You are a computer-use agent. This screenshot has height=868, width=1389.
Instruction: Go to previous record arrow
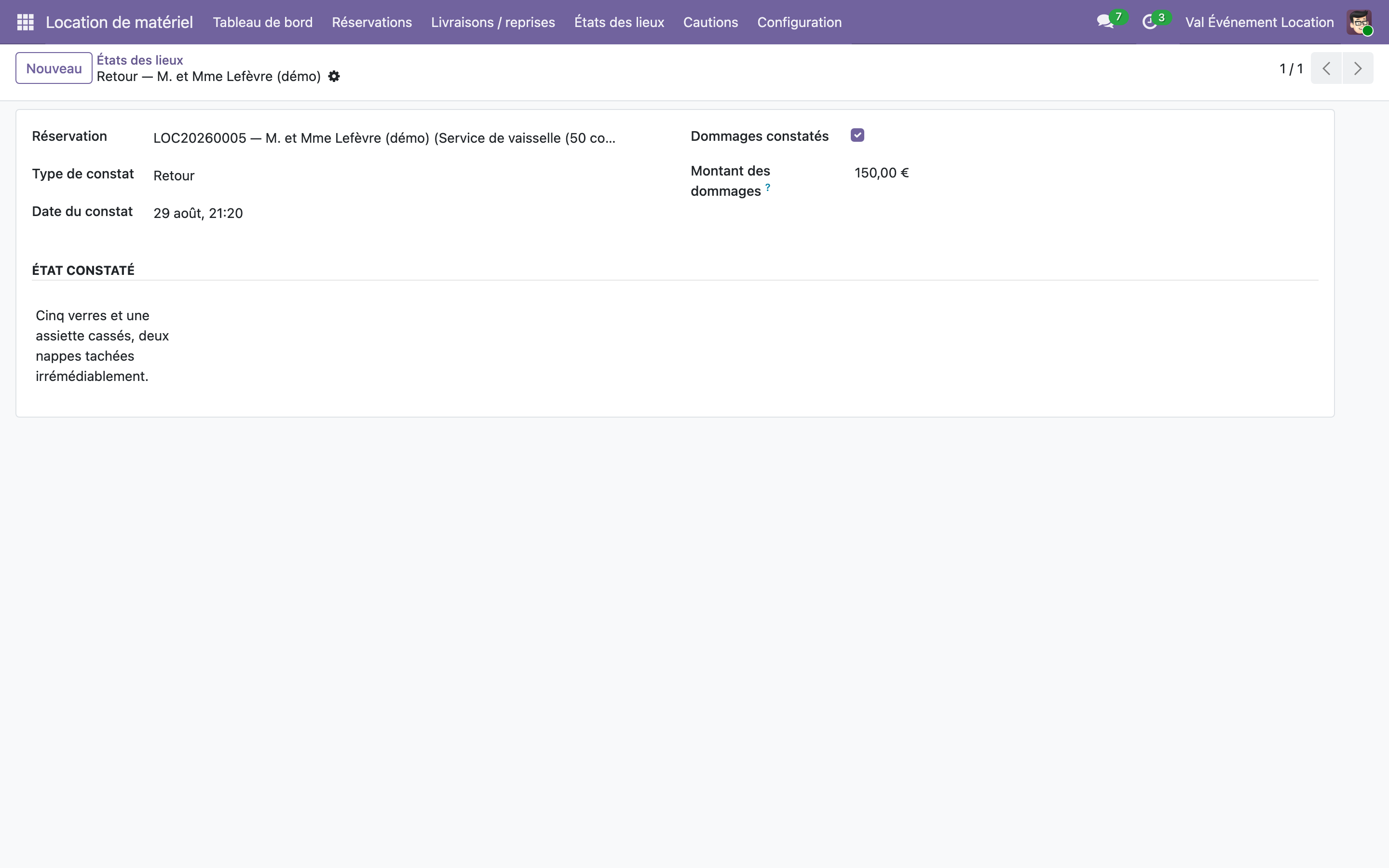point(1326,68)
